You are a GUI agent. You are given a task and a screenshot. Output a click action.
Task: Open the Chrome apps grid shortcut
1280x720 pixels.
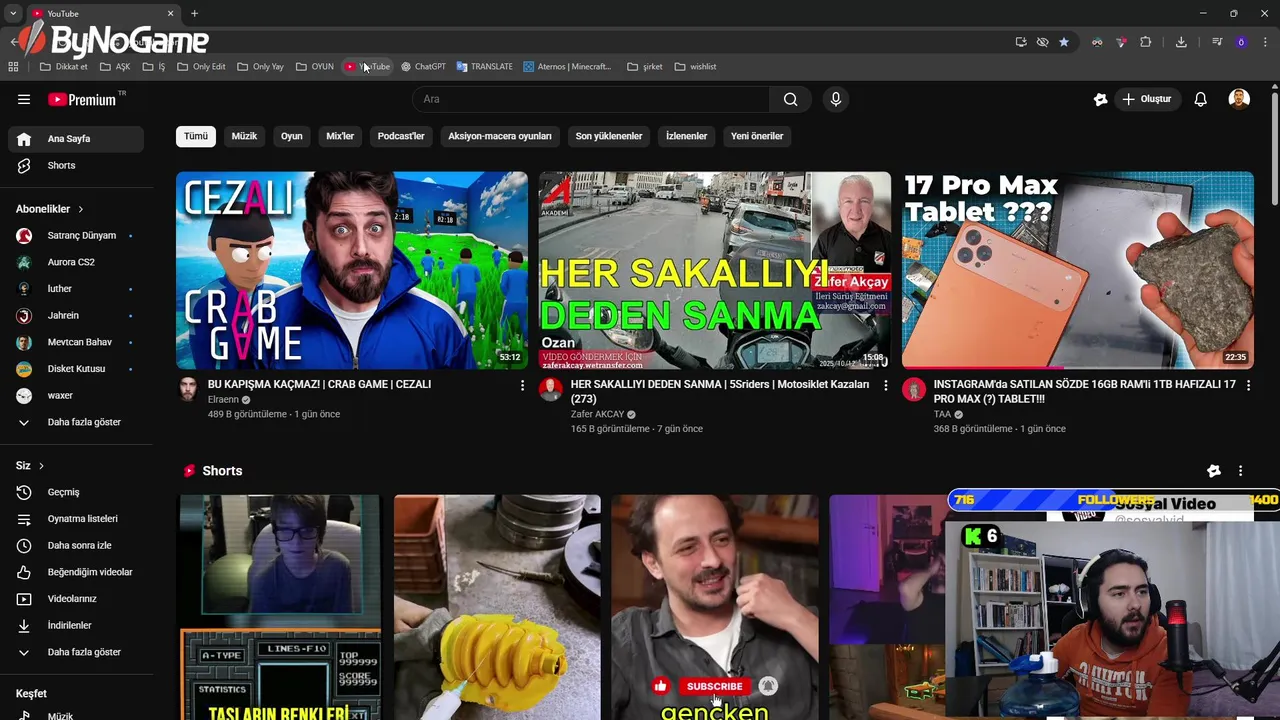13,67
